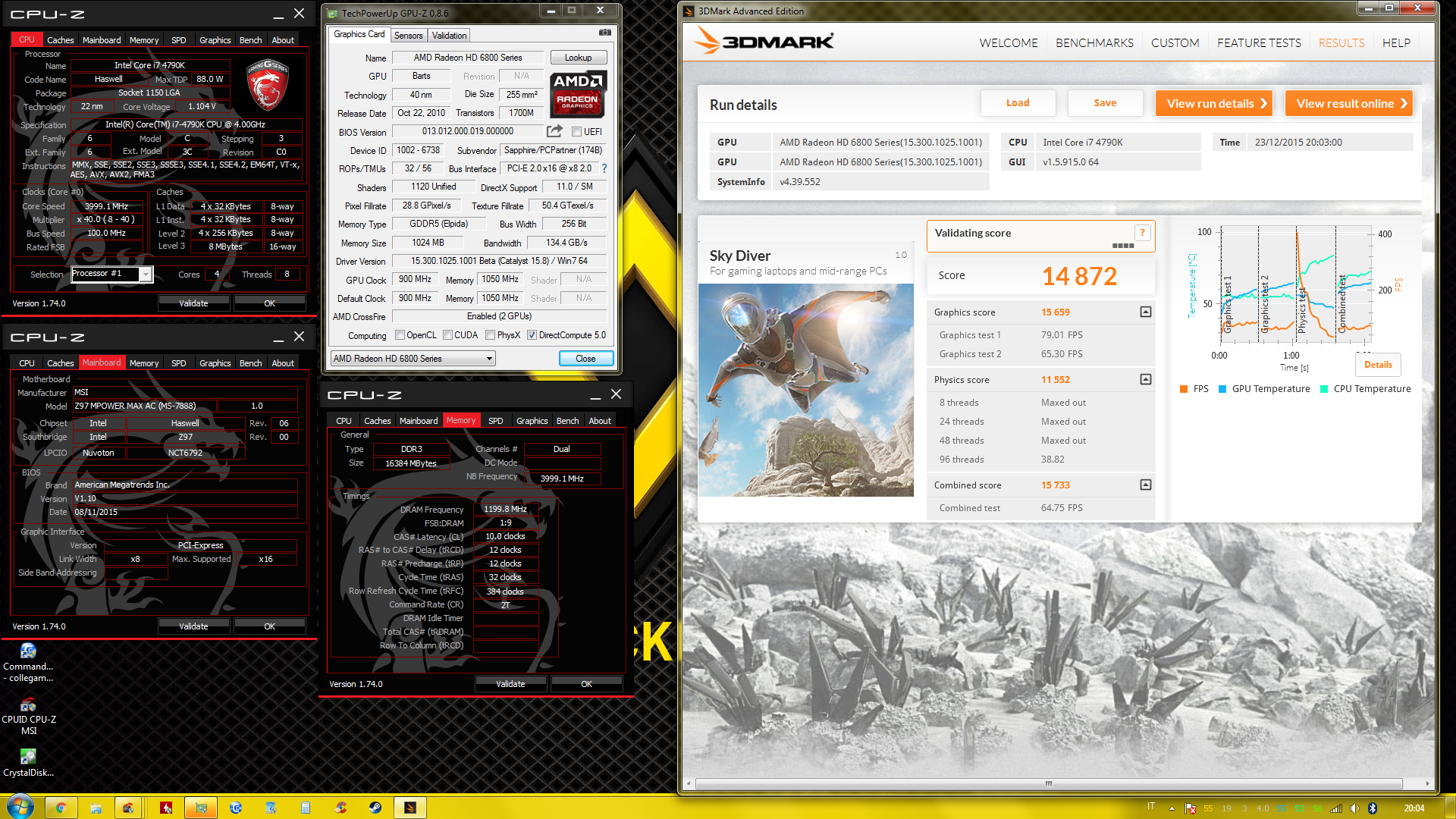This screenshot has height=819, width=1456.
Task: Toggle the CUDA checkbox
Action: (447, 335)
